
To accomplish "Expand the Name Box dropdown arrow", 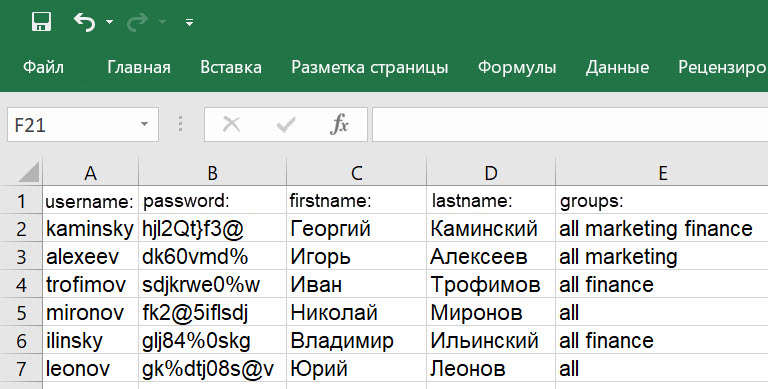I will 144,124.
